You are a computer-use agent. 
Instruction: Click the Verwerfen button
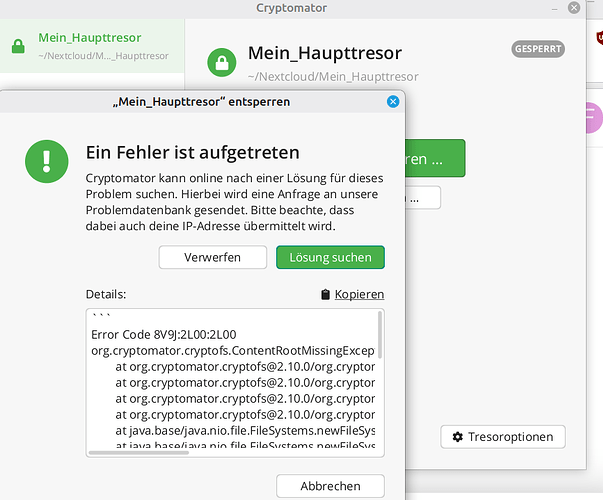click(213, 257)
